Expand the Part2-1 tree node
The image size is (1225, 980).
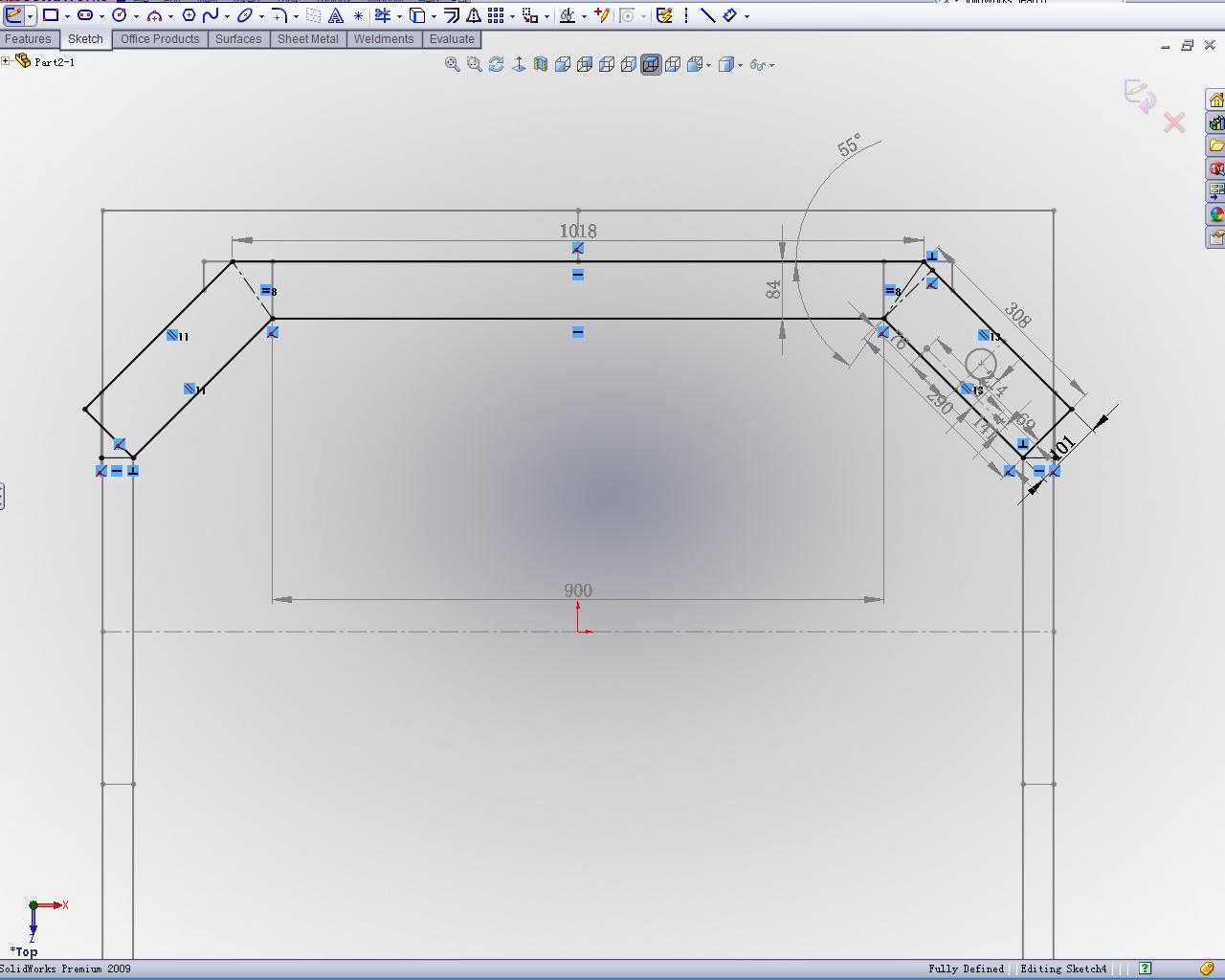click(x=6, y=61)
